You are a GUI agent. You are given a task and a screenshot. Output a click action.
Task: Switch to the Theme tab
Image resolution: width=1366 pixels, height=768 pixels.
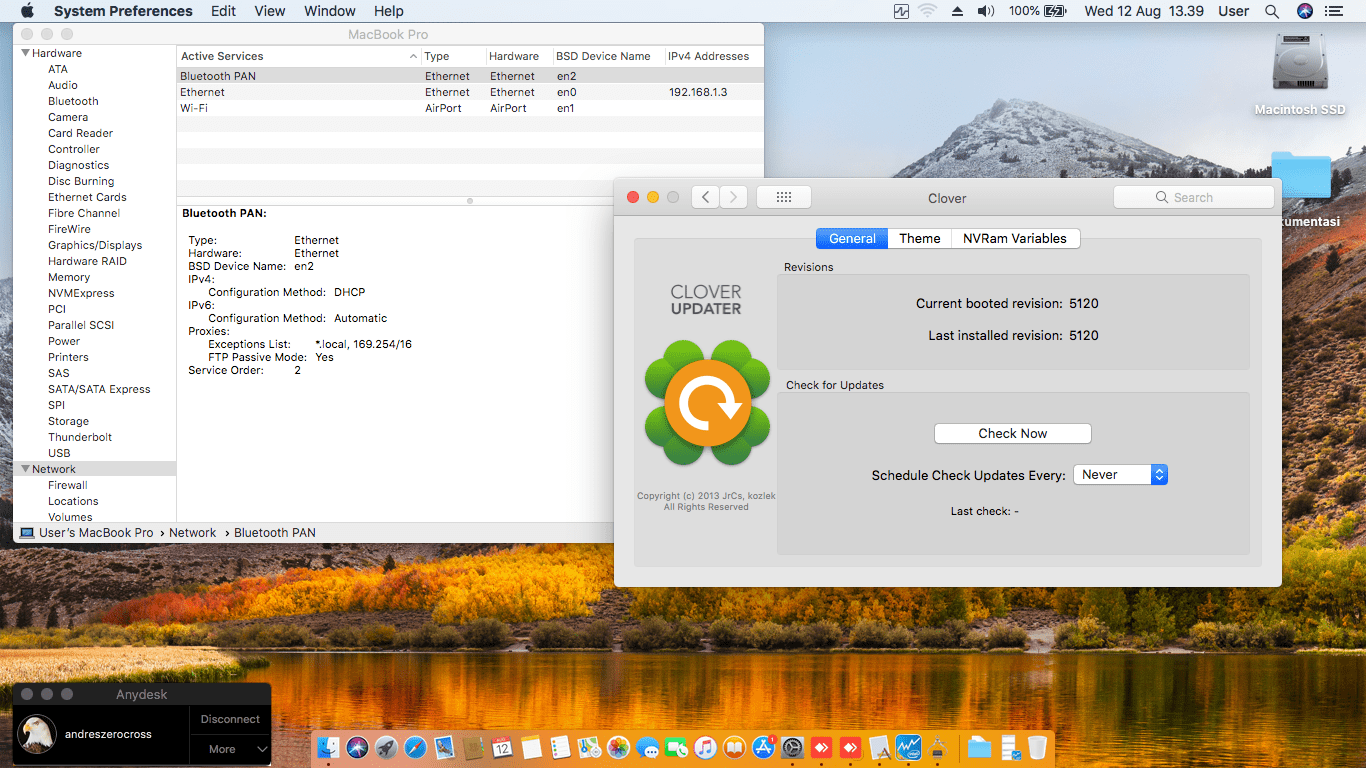919,238
